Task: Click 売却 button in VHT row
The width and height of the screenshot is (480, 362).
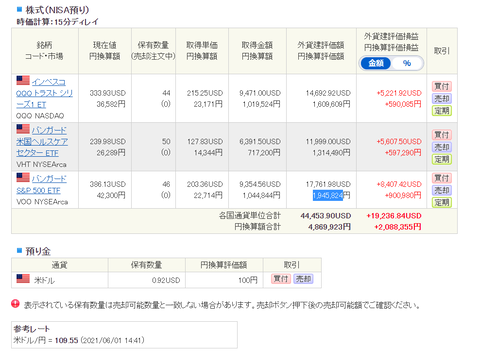Action: [442, 147]
